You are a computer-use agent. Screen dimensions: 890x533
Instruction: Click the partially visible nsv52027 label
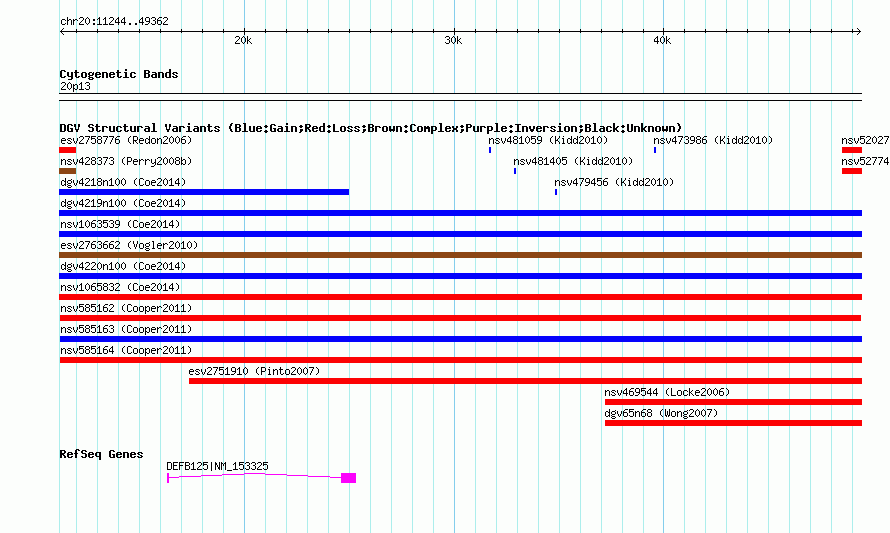865,140
